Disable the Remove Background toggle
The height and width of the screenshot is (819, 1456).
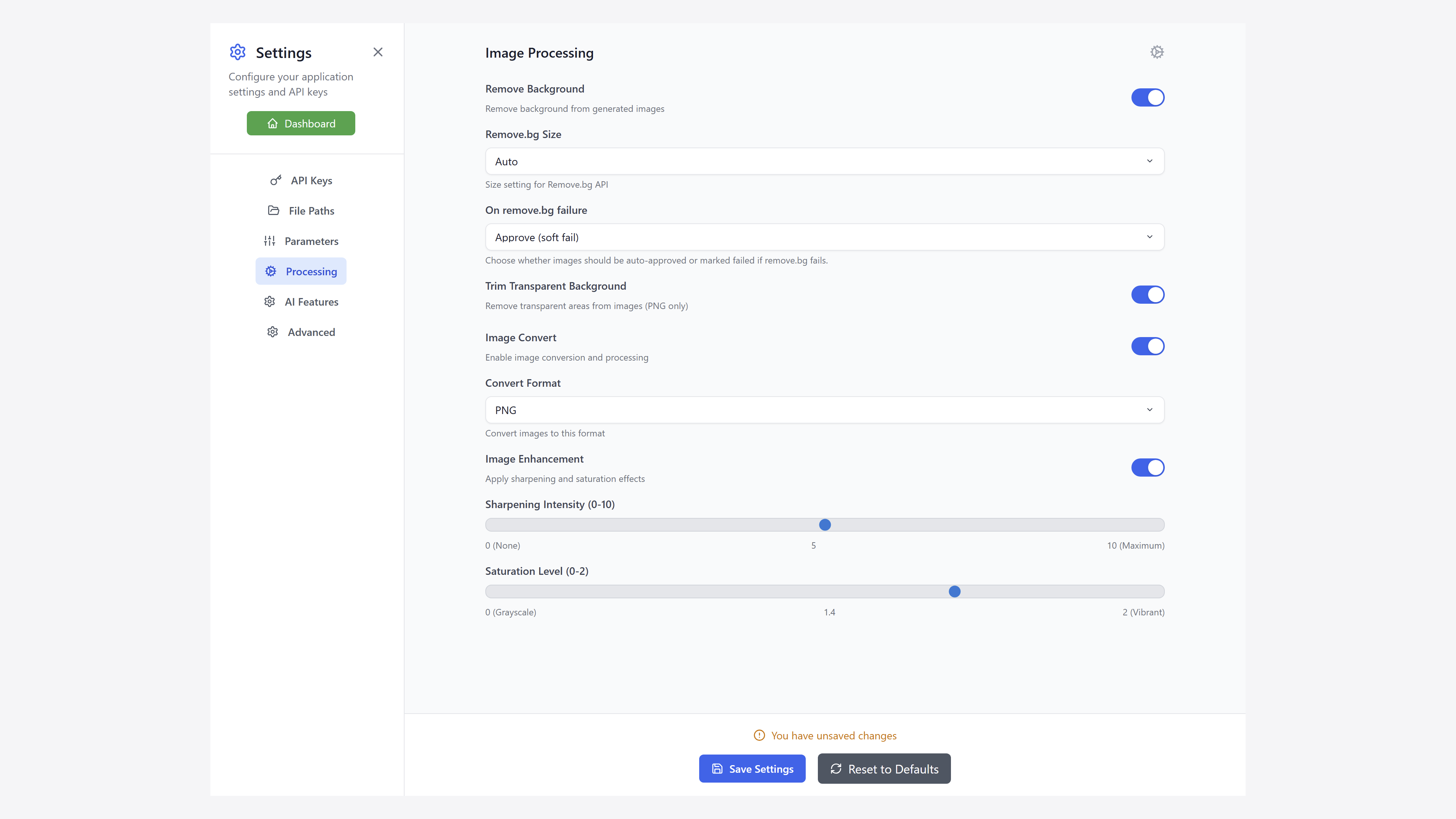coord(1147,97)
